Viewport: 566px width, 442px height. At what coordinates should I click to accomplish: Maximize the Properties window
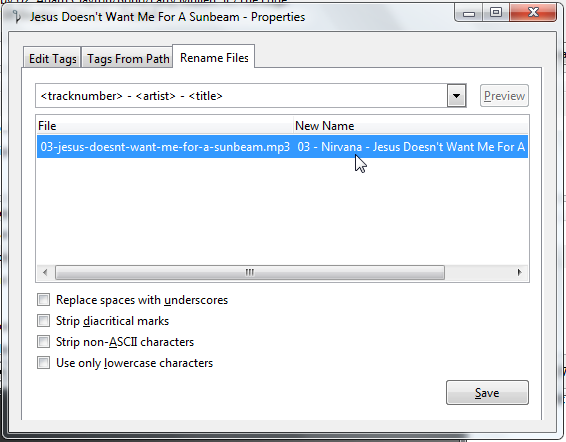(496, 13)
